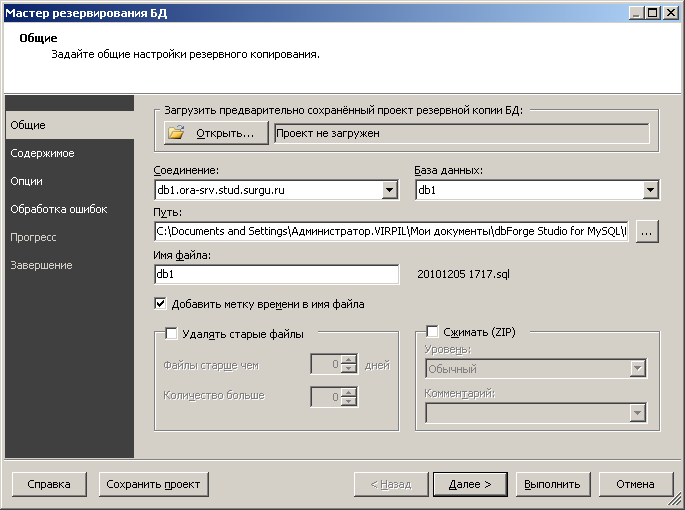
Task: Enable 'Удалять старые файлы' checkbox
Action: coord(171,334)
